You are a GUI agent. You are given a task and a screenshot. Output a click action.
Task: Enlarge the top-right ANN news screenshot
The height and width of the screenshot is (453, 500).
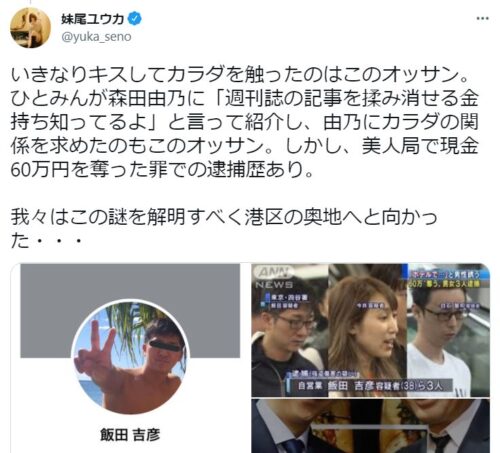click(370, 330)
